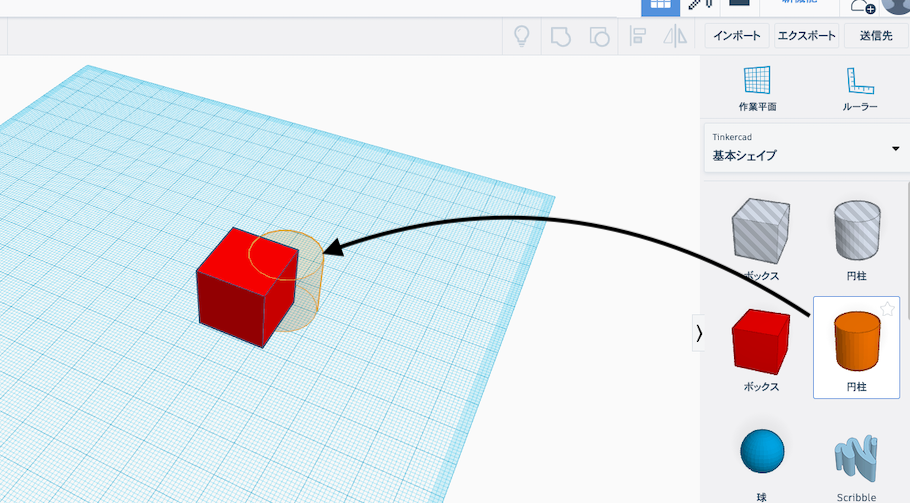The width and height of the screenshot is (910, 503).
Task: Click the Group shapes icon
Action: [x=560, y=37]
